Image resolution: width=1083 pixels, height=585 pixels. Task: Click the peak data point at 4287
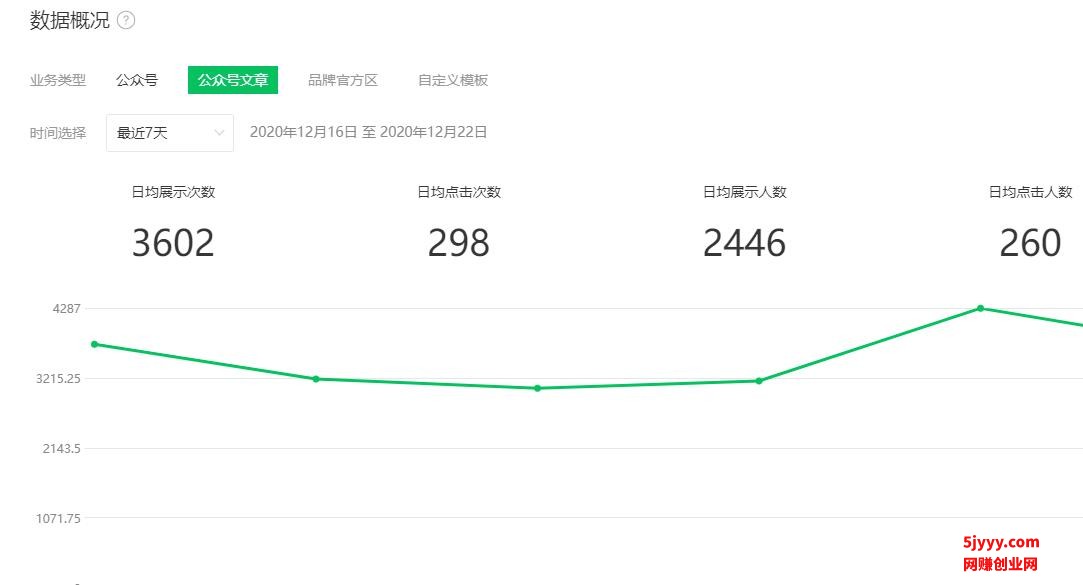tap(980, 308)
